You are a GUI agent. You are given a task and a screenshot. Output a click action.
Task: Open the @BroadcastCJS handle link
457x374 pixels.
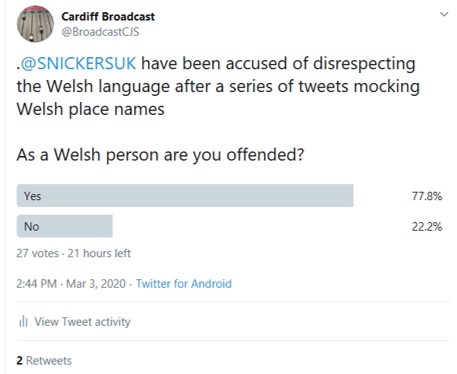coord(100,32)
